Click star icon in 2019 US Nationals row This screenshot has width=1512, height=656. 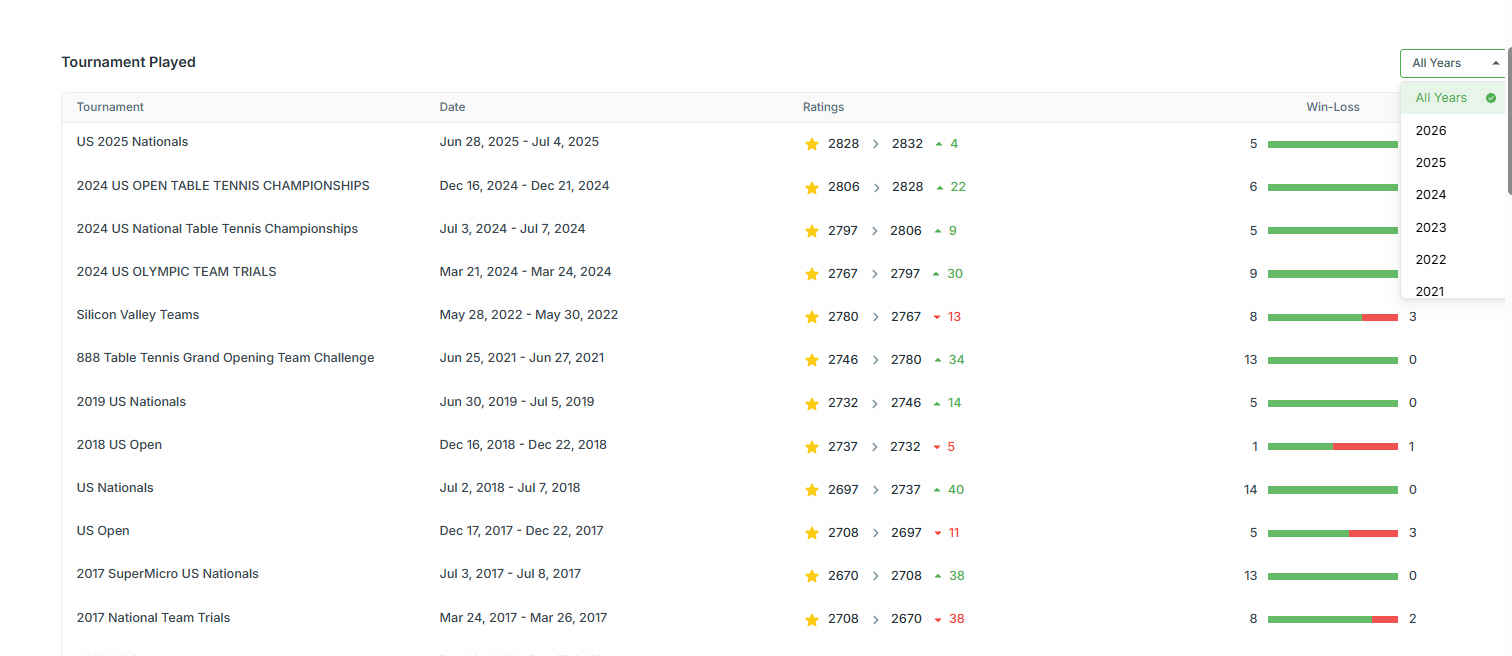click(x=812, y=403)
